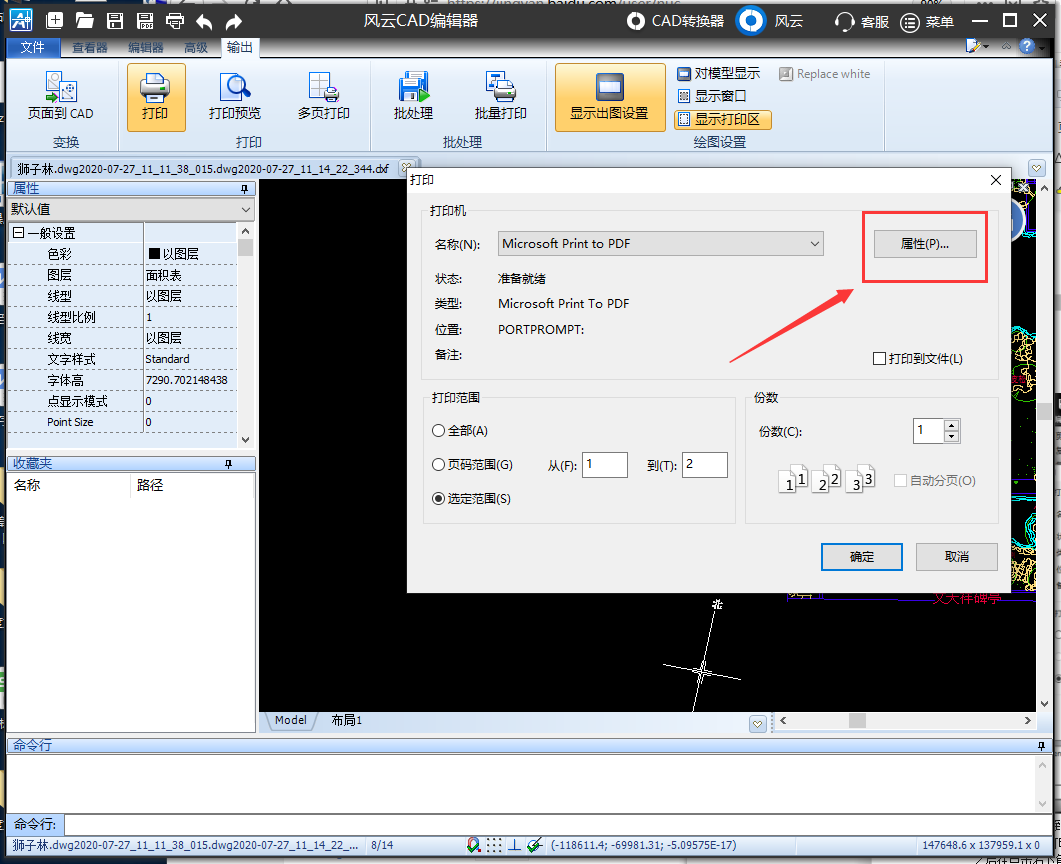Click the 到(T) page end field
Viewport: 1061px width, 864px height.
[x=704, y=465]
